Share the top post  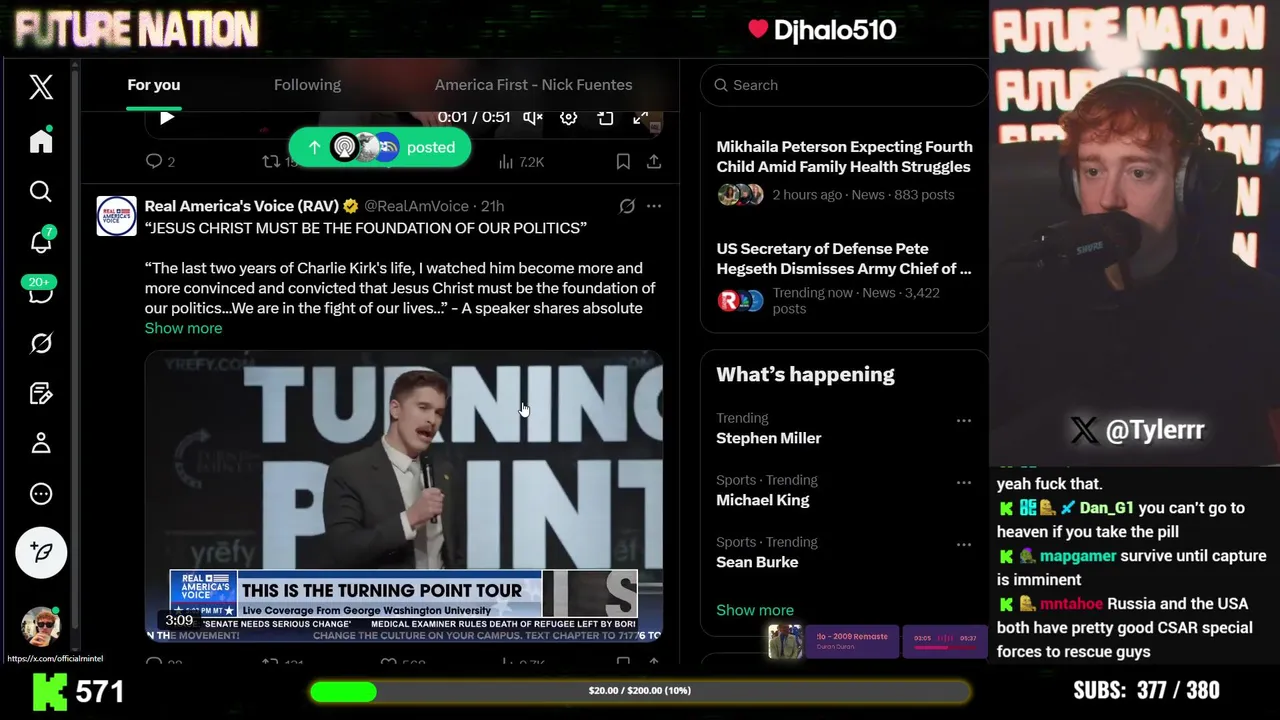[x=654, y=161]
